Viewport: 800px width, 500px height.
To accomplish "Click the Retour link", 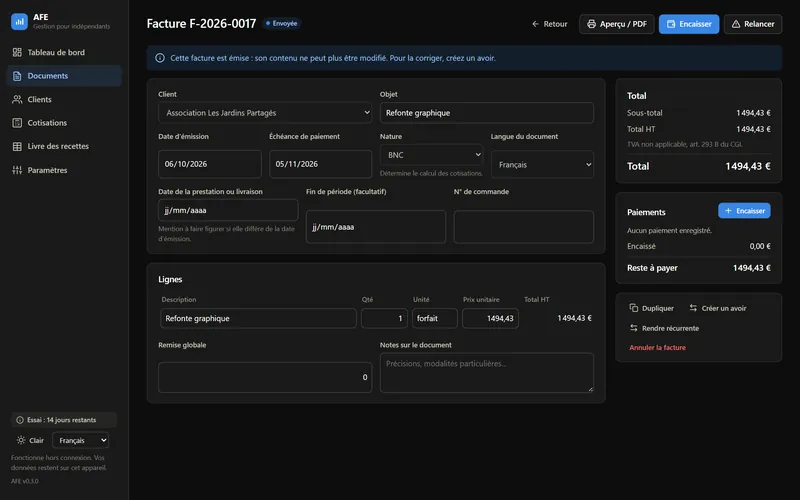I will click(x=549, y=24).
